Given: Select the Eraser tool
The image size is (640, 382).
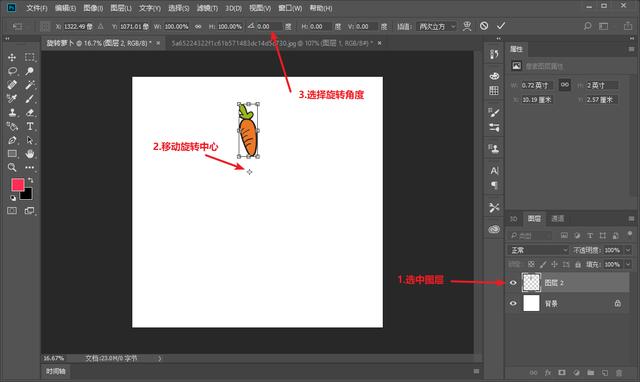Looking at the screenshot, I should (x=29, y=113).
